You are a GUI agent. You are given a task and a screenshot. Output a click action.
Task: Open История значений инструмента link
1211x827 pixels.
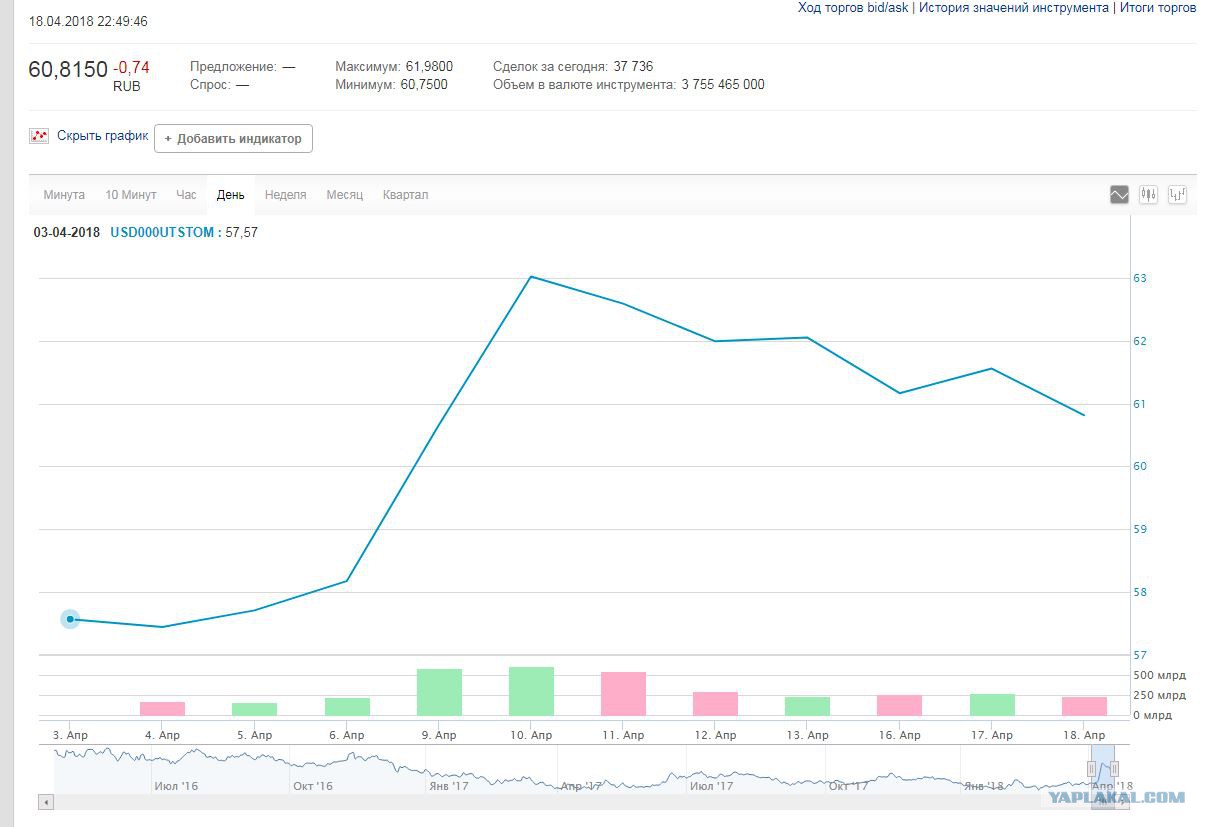[1014, 8]
